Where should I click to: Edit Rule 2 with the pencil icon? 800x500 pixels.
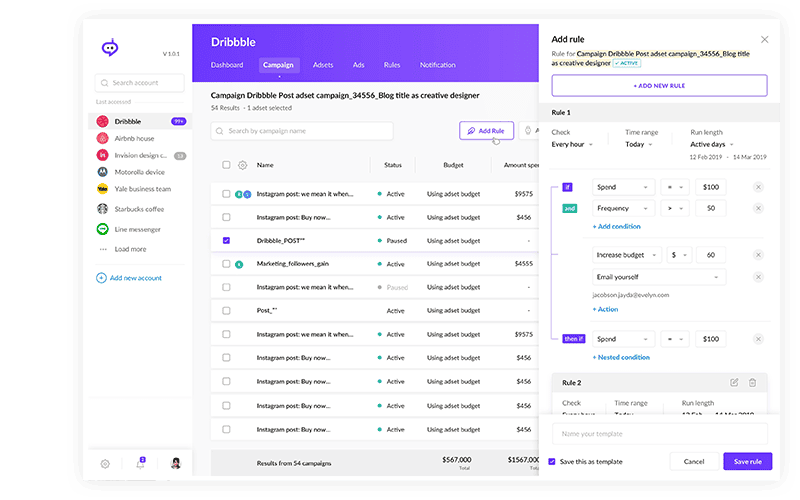pos(734,382)
